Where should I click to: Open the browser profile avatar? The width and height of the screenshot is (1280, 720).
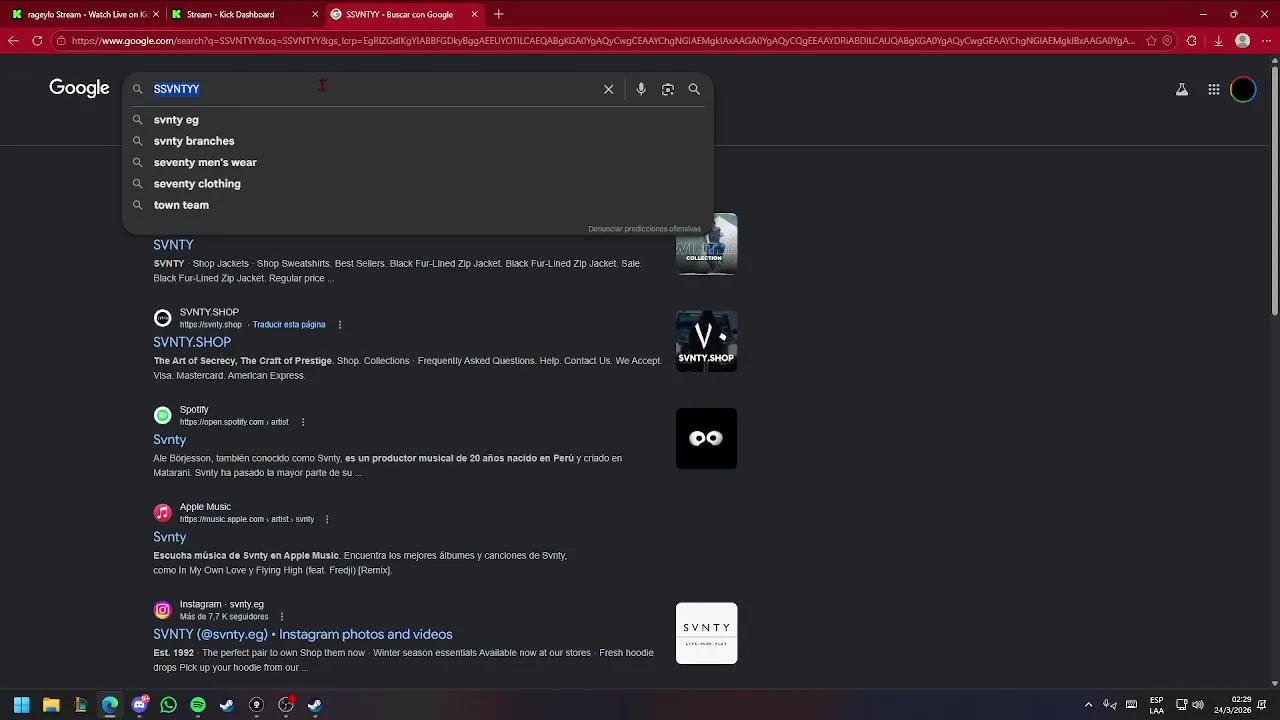coord(1242,41)
